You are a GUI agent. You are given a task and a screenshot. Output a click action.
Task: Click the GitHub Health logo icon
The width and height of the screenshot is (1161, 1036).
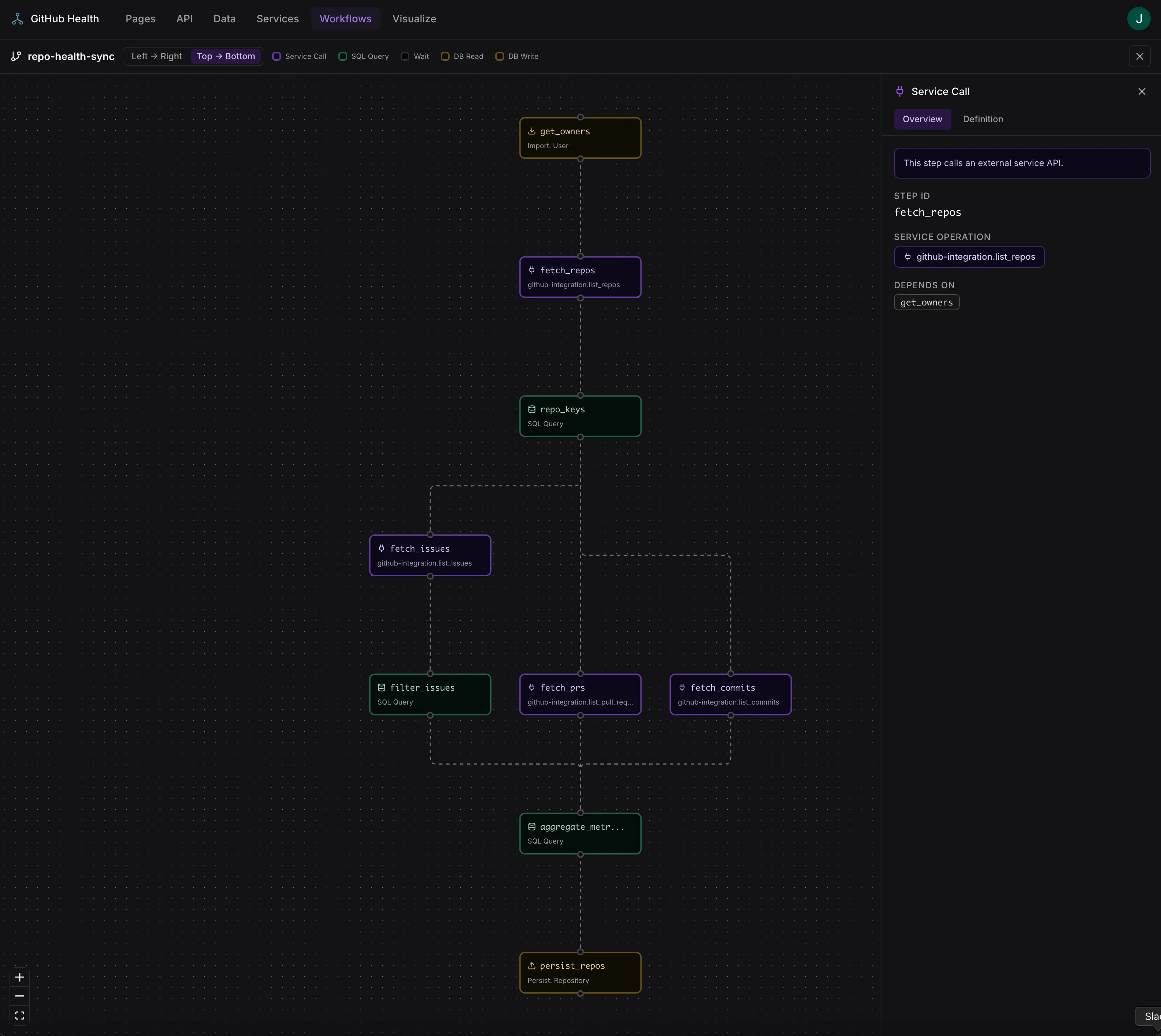[x=18, y=19]
